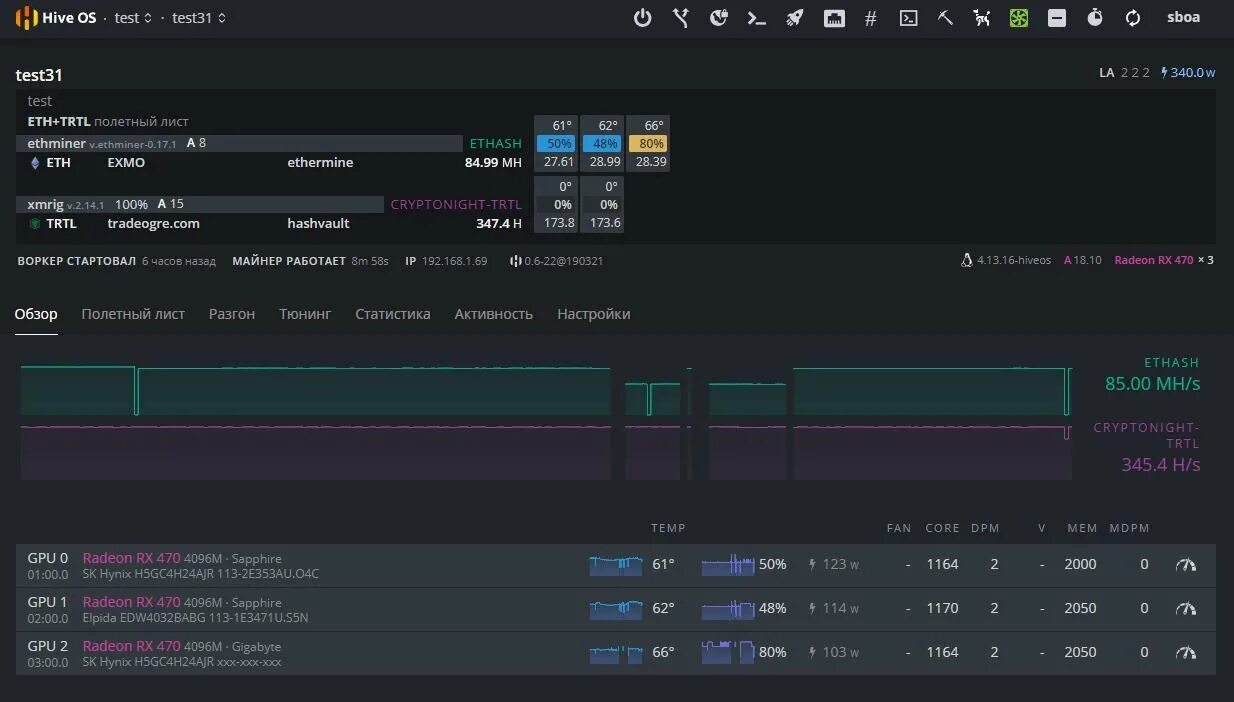Open the boxed terminal shell icon
The height and width of the screenshot is (702, 1234).
[x=908, y=18]
